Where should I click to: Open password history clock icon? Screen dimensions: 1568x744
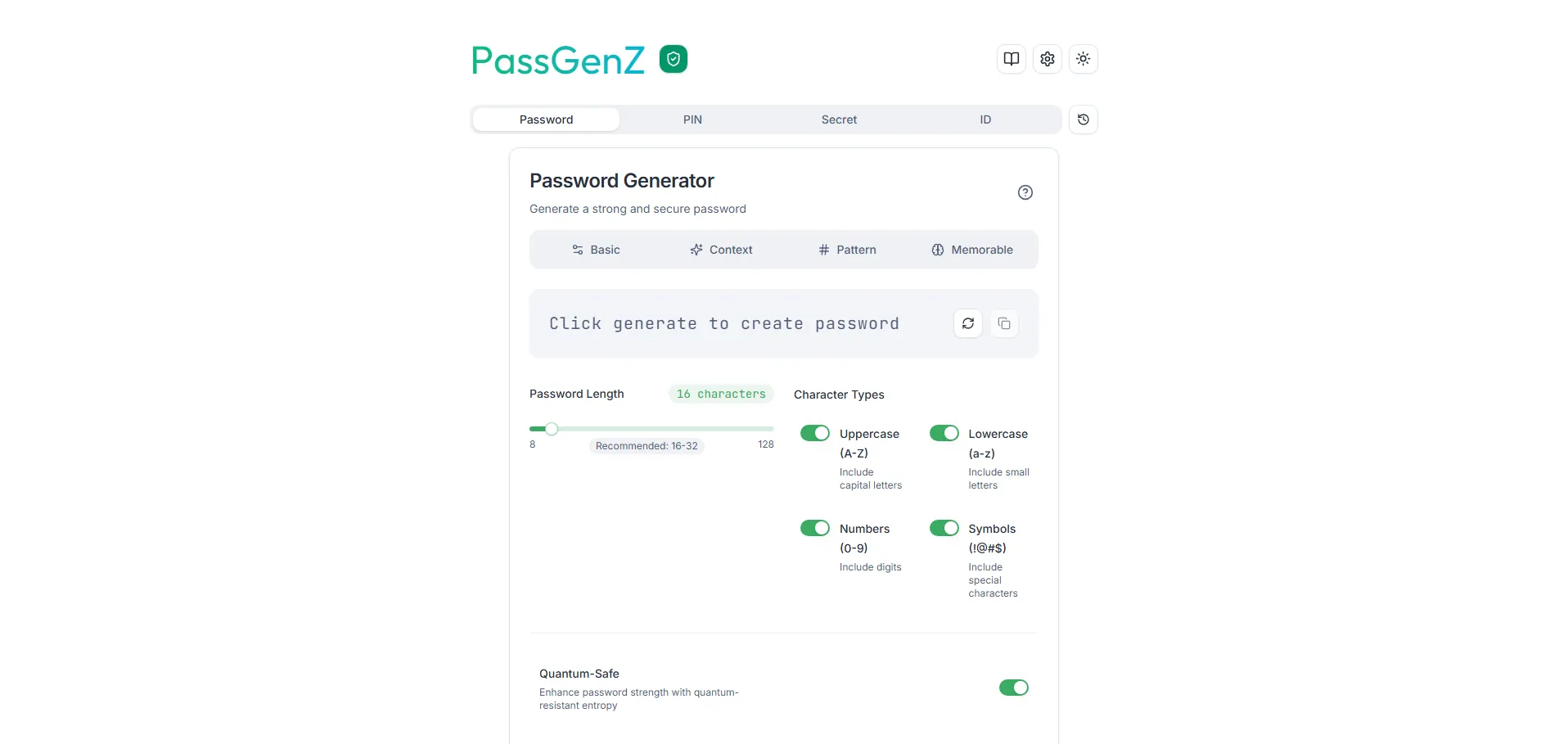click(1084, 119)
